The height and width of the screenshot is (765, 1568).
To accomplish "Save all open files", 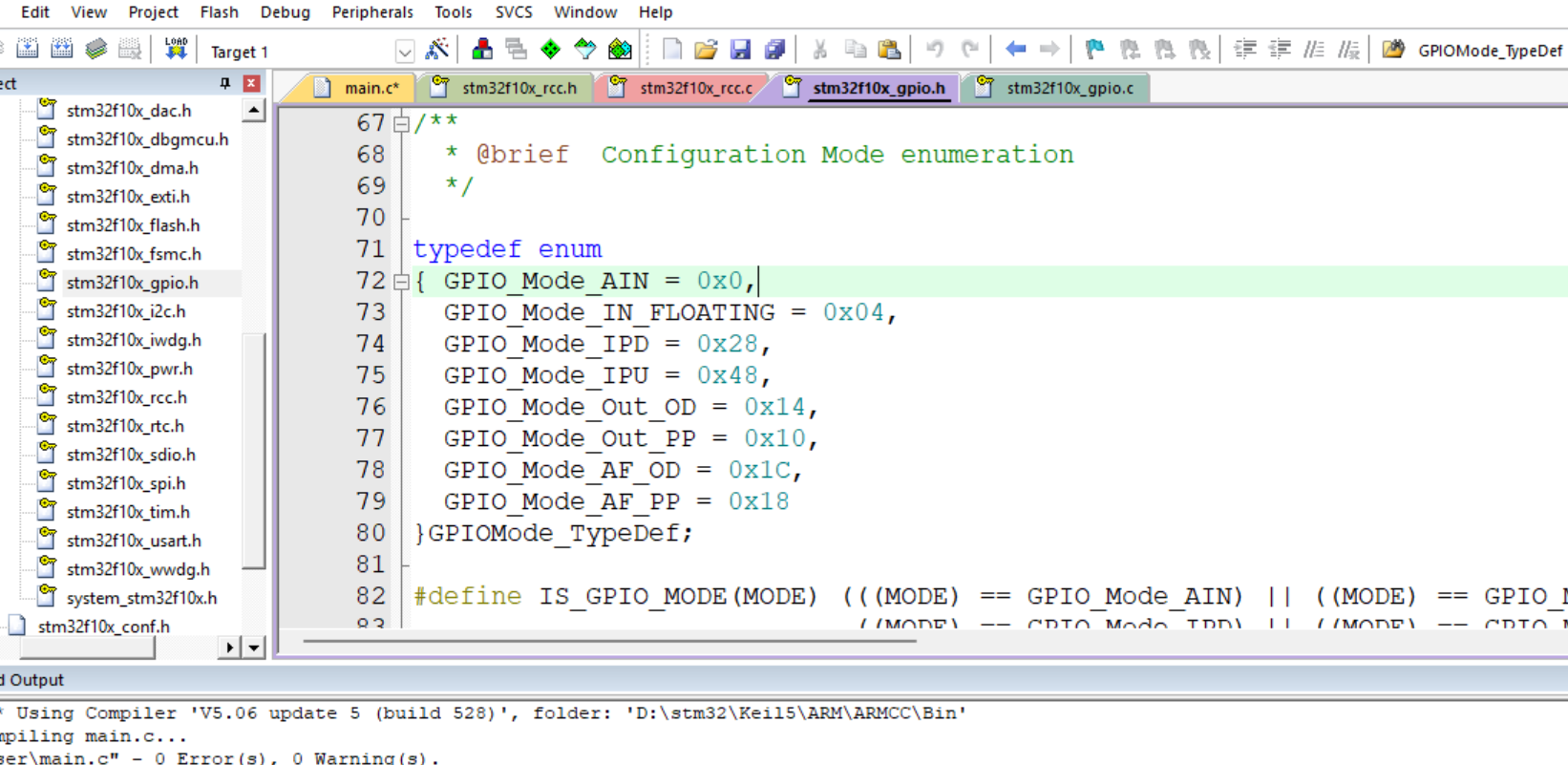I will (774, 50).
